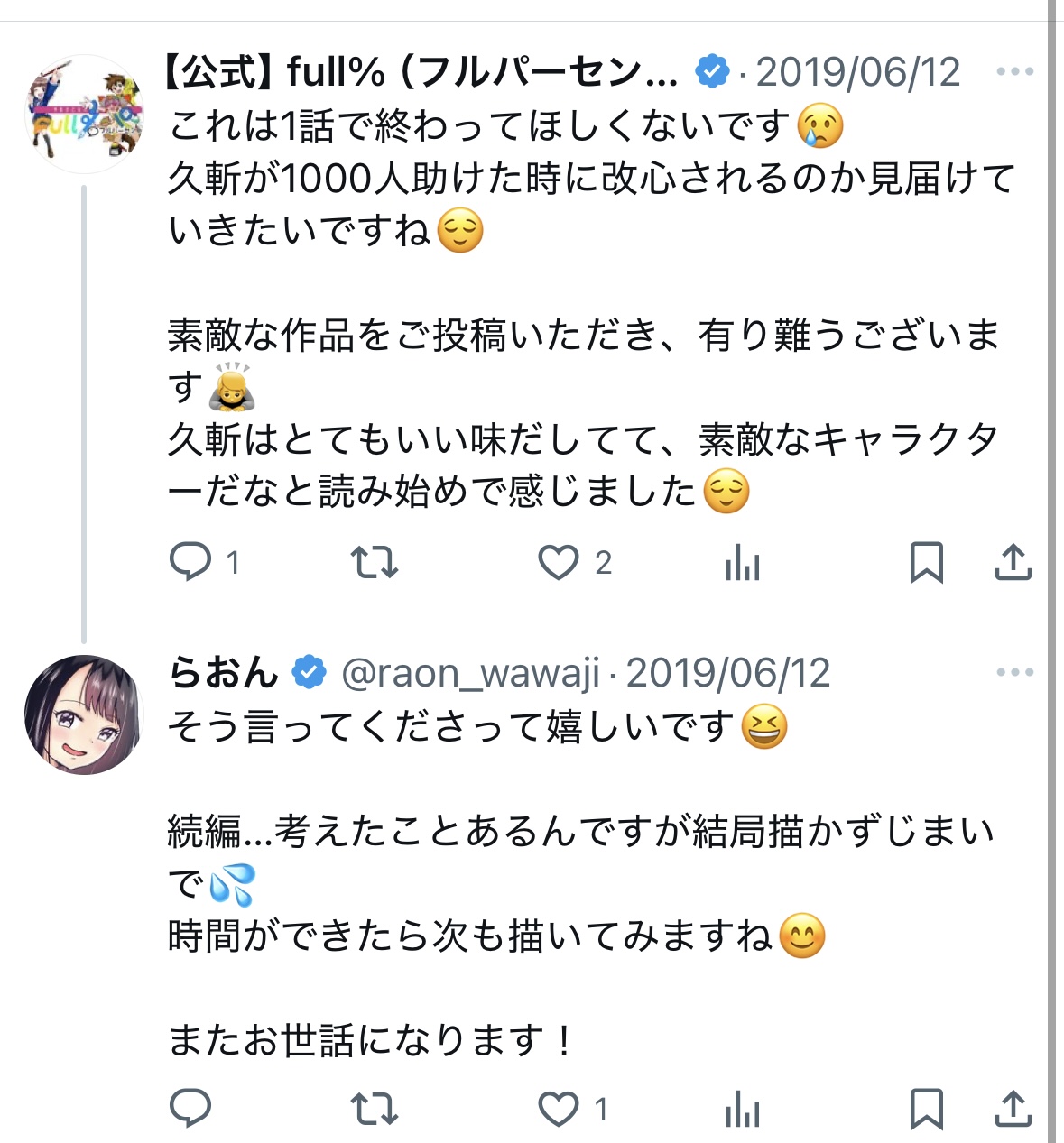
Task: Open the @raon_wawaji handle link
Action: pos(470,673)
